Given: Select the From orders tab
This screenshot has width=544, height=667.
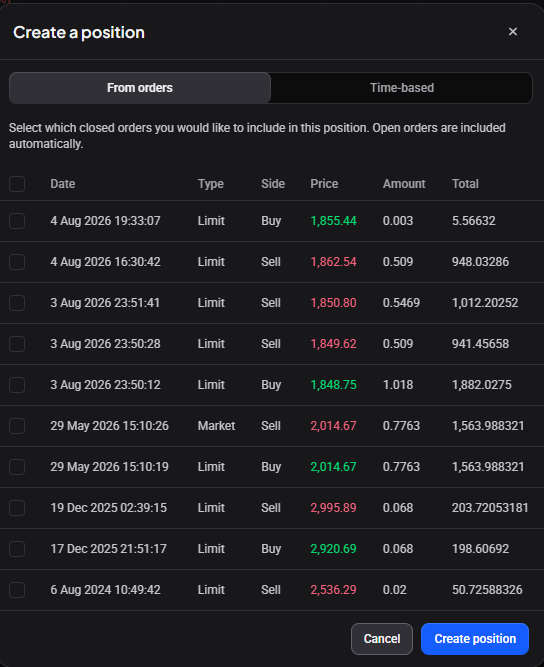Looking at the screenshot, I should (x=140, y=88).
